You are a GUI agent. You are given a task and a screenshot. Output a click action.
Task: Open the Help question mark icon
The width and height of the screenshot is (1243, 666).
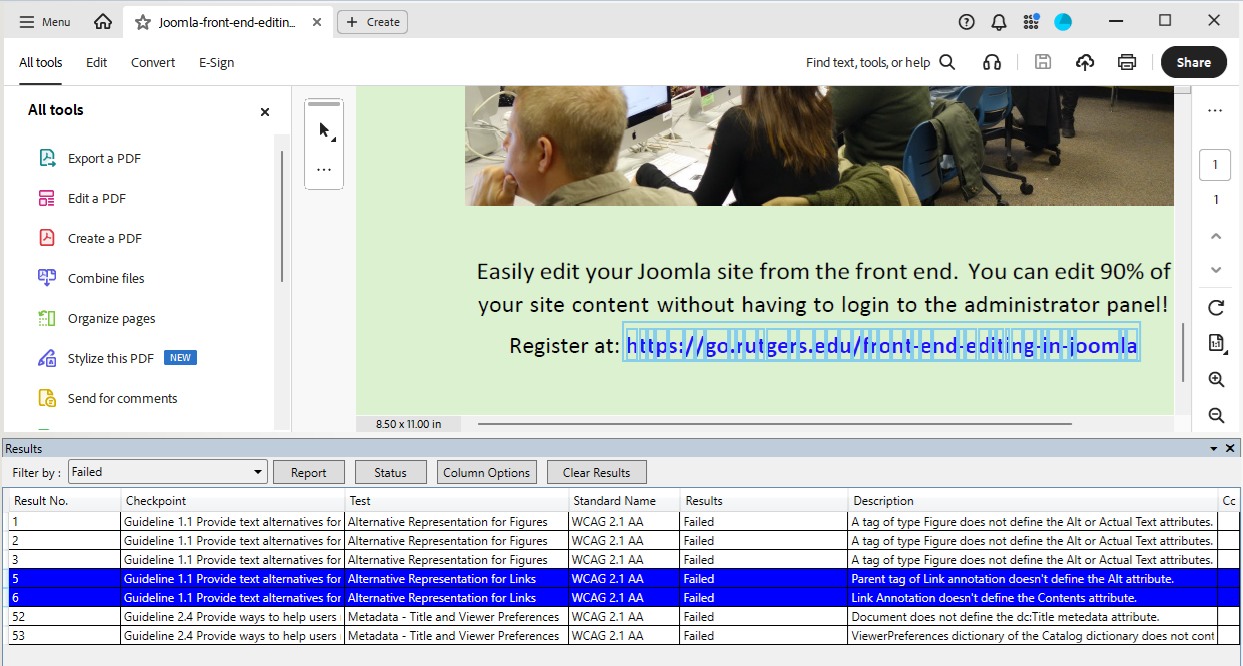point(966,22)
